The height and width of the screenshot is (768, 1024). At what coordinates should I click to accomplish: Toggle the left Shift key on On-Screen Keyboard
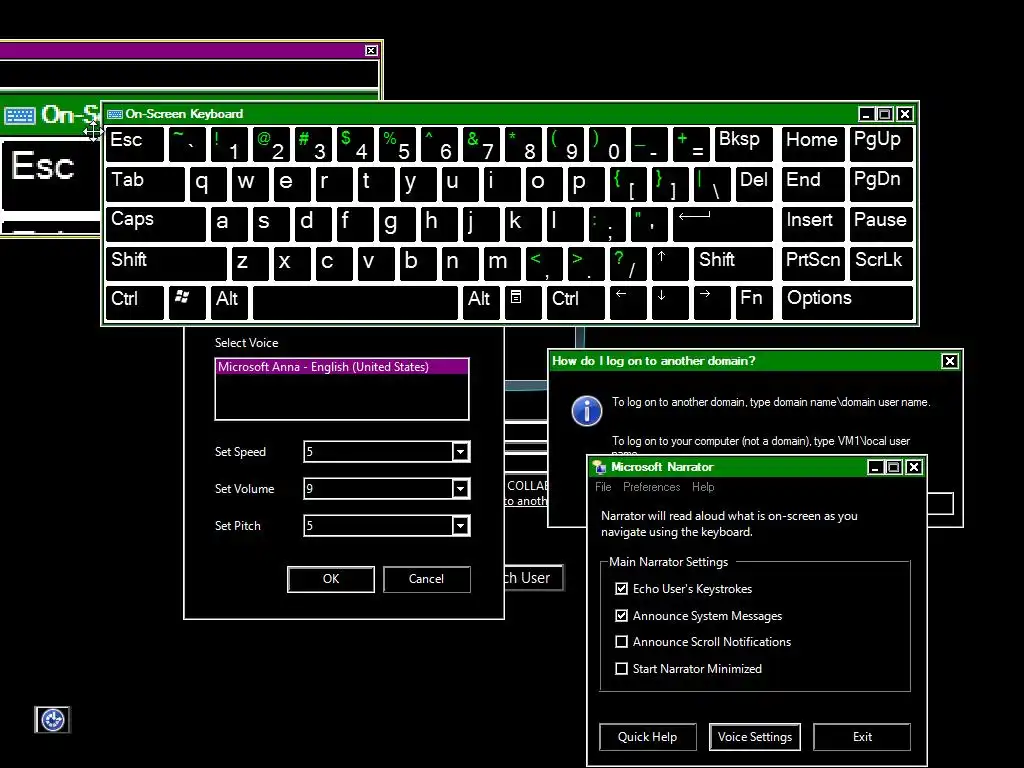click(x=166, y=264)
